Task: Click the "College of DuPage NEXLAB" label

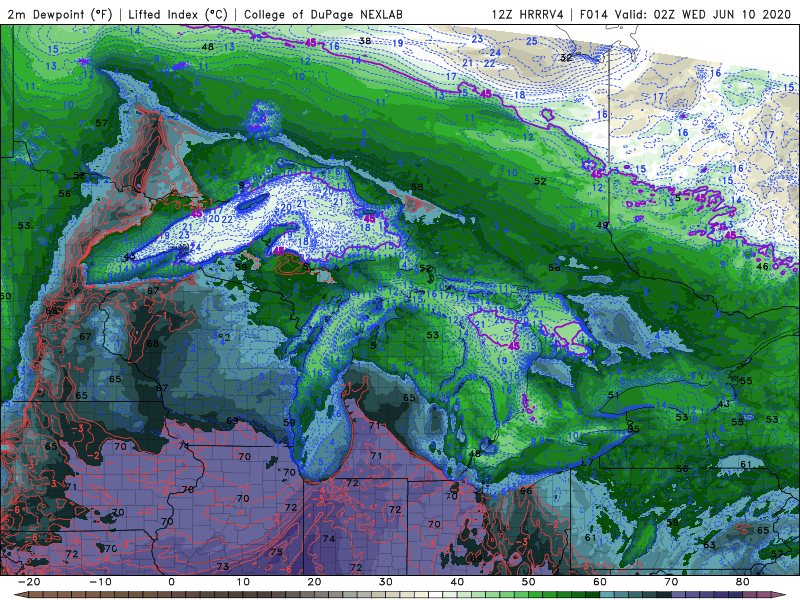Action: [323, 14]
